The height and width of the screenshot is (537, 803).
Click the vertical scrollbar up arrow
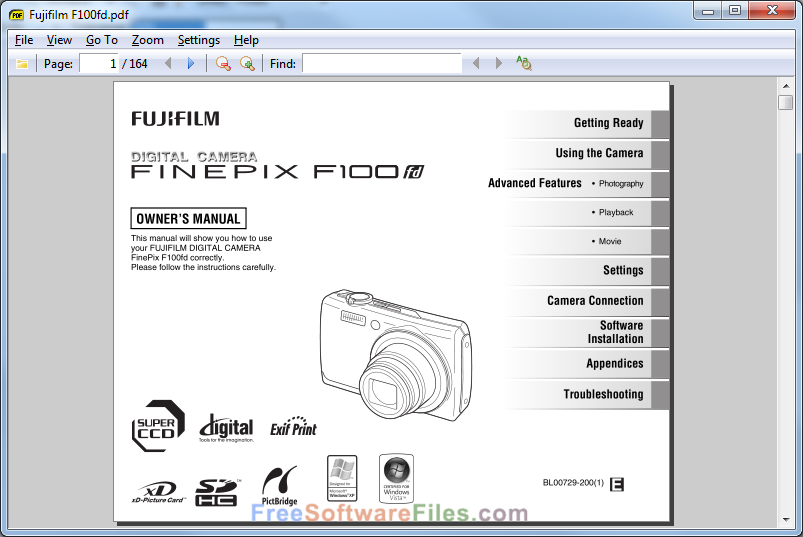click(x=786, y=85)
